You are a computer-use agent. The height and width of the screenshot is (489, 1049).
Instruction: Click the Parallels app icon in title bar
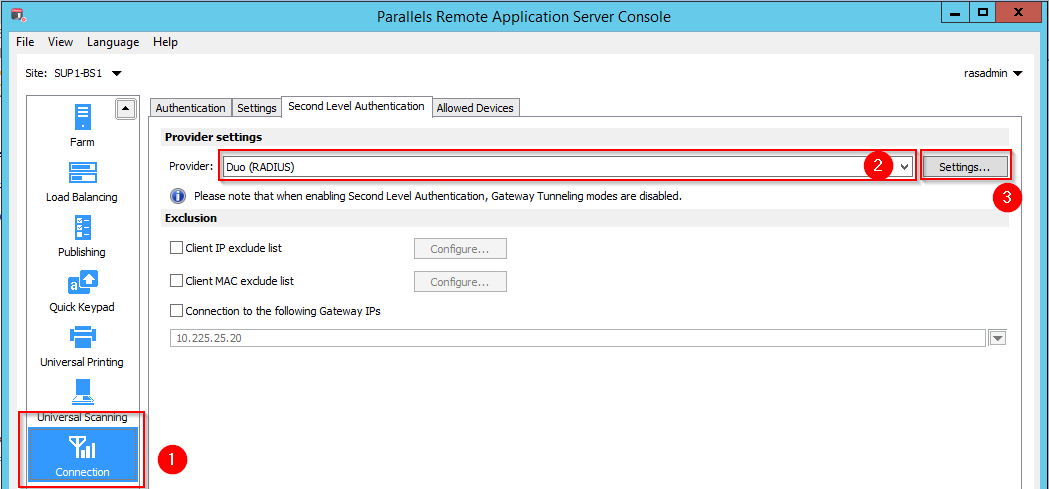coord(18,14)
